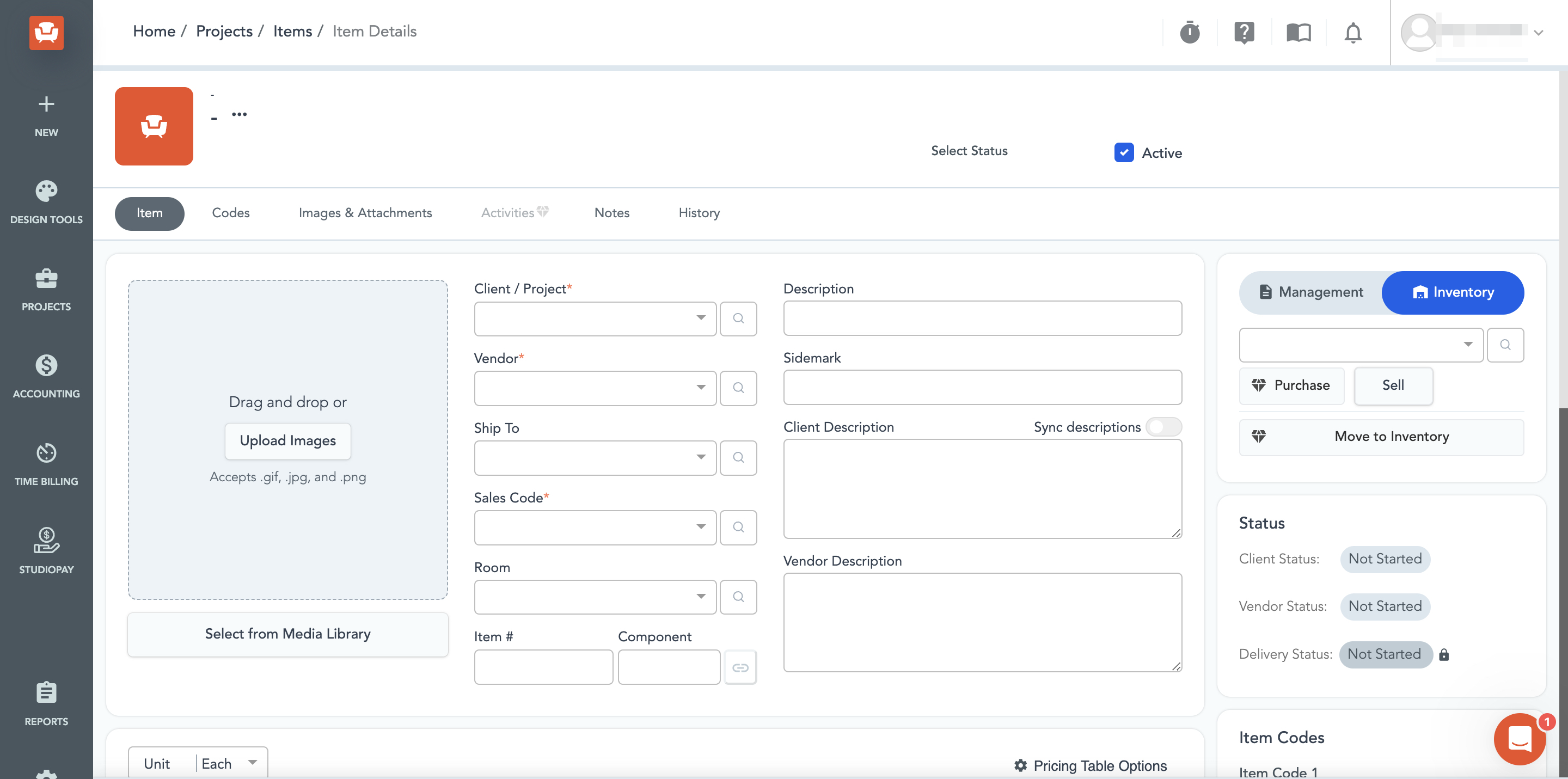Click the three dots item menu

tap(239, 114)
